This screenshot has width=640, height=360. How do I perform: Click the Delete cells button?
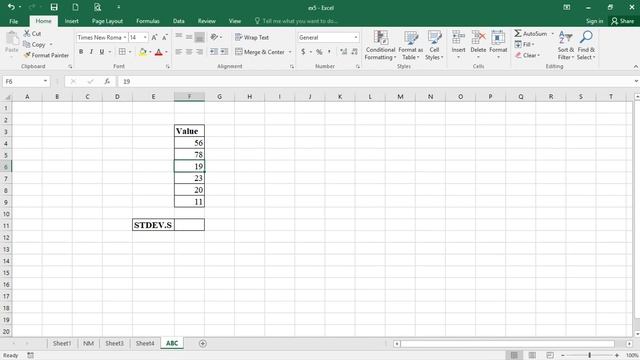point(478,45)
